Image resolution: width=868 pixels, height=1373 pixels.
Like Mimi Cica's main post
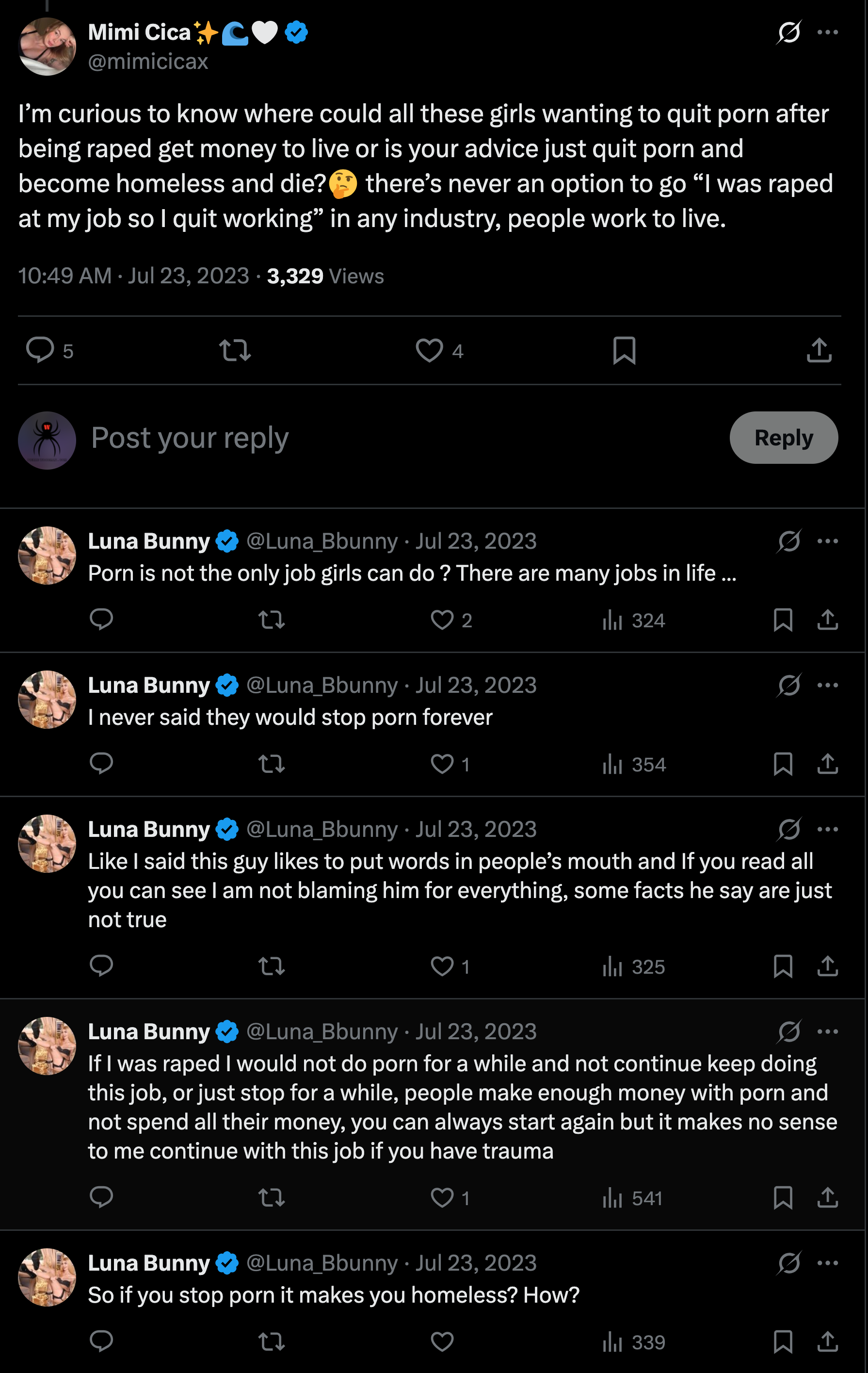tap(429, 350)
